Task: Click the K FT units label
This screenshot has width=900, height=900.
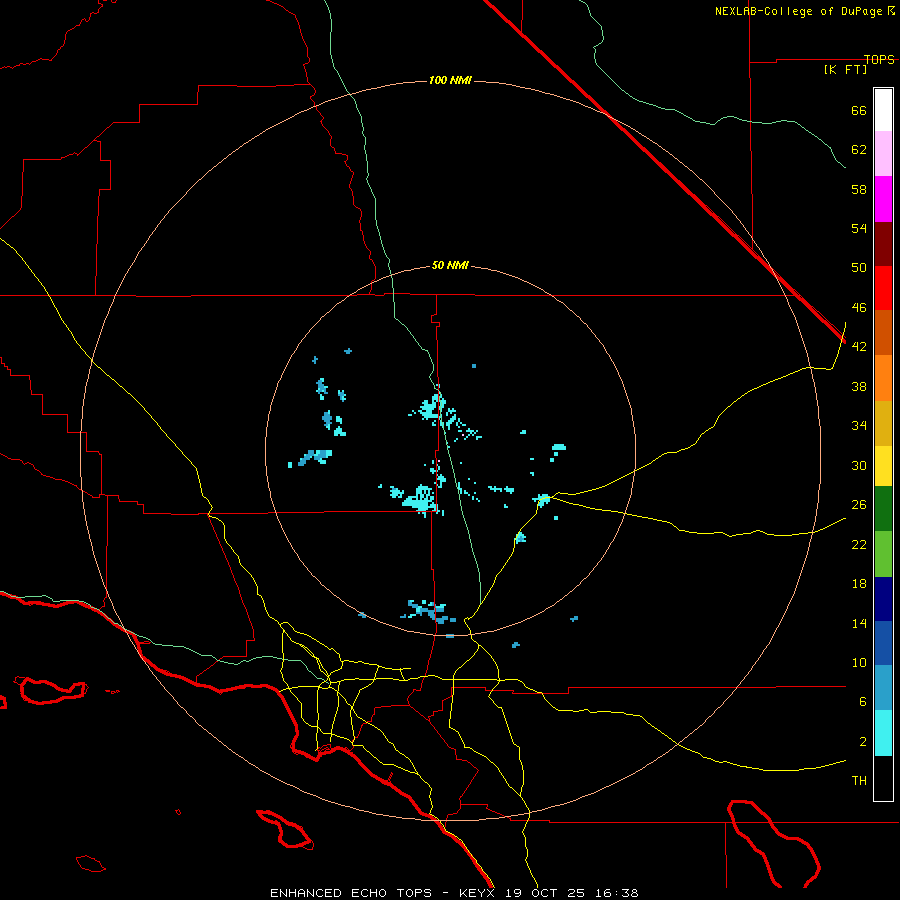Action: point(845,69)
